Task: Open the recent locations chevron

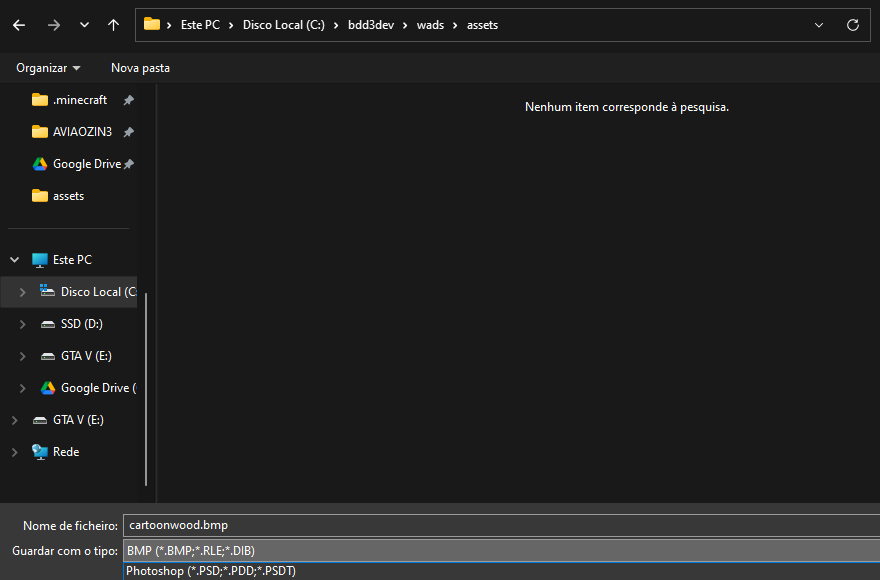Action: [x=84, y=25]
